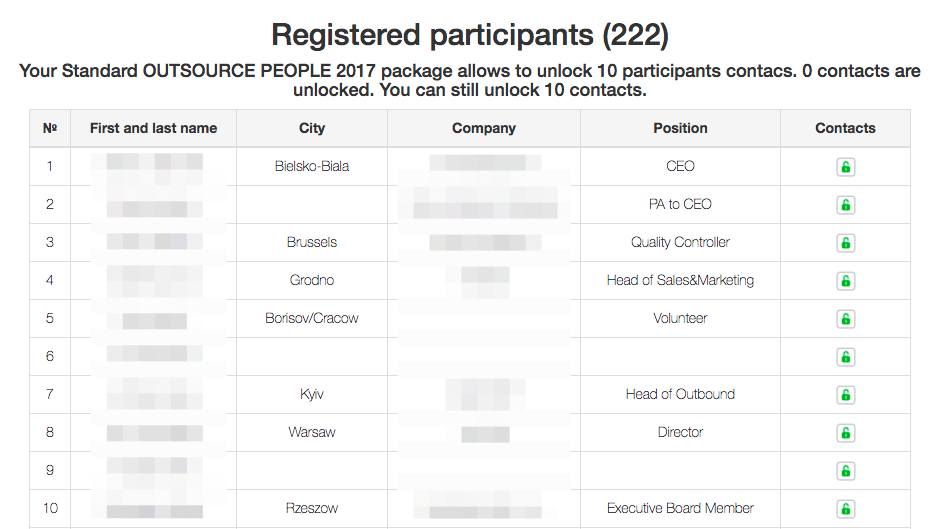This screenshot has height=529, width=948.
Task: Click the № column header
Action: click(50, 128)
